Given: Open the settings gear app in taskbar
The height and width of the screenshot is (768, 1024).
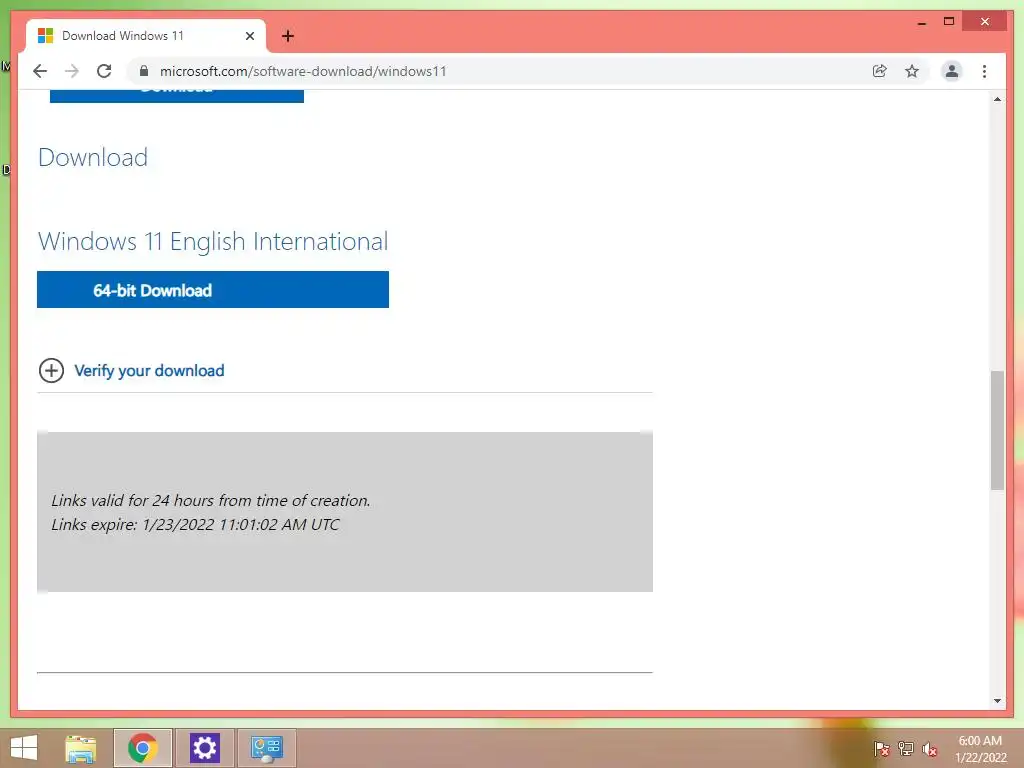Looking at the screenshot, I should coord(204,748).
